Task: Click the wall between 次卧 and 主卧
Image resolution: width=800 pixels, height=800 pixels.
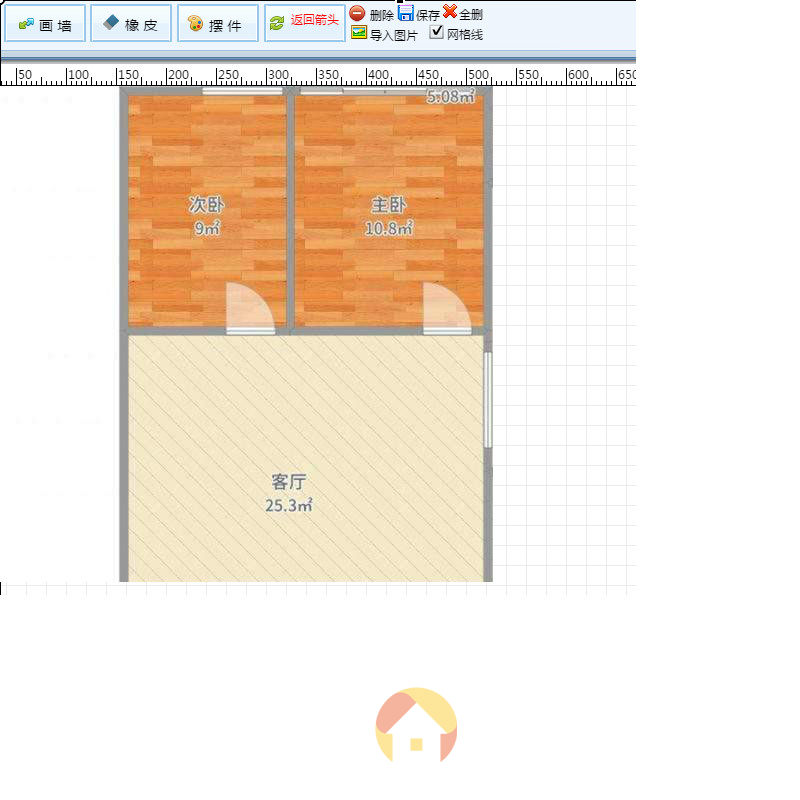Action: [291, 211]
